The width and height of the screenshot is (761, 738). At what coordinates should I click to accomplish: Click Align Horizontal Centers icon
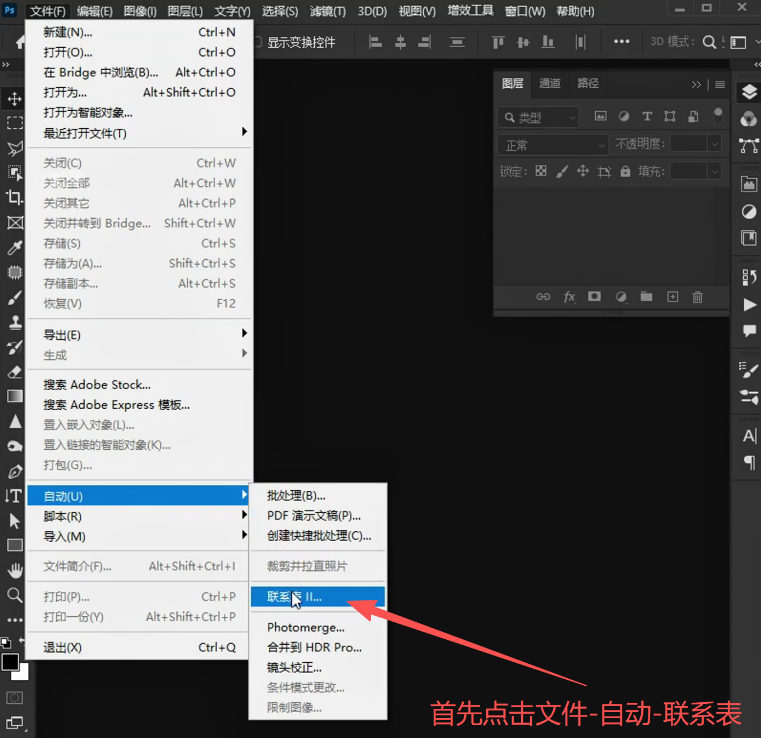tap(400, 42)
